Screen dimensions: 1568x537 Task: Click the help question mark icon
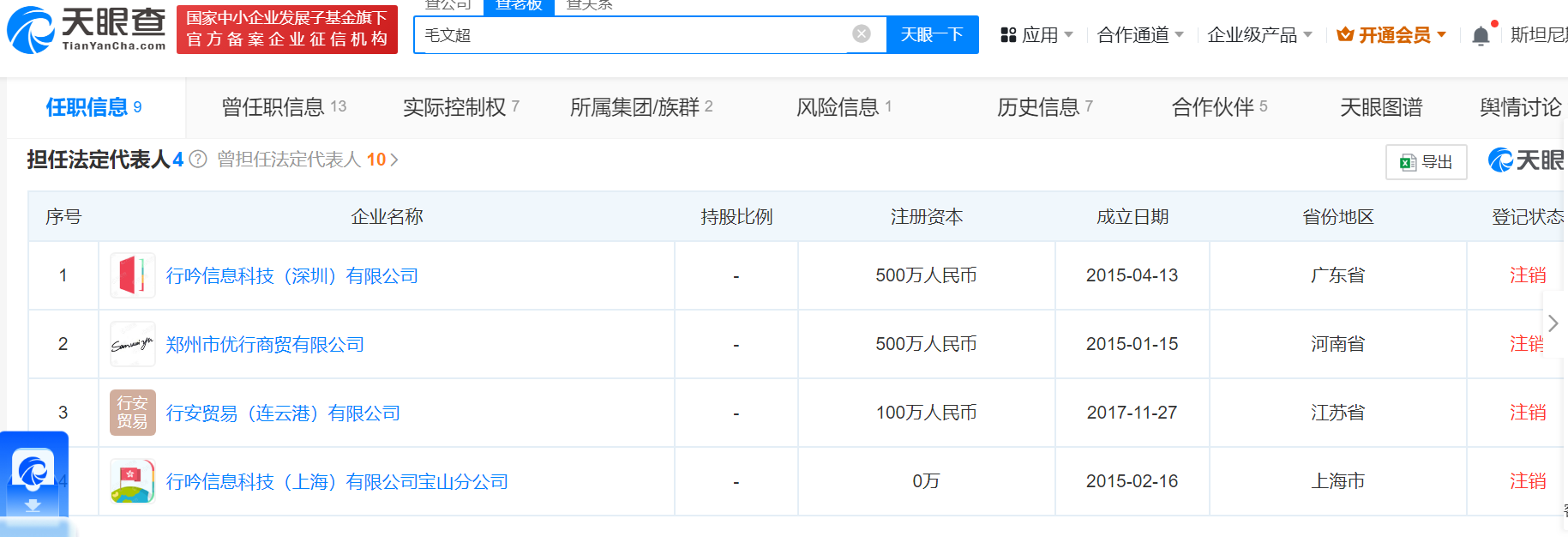(x=198, y=160)
